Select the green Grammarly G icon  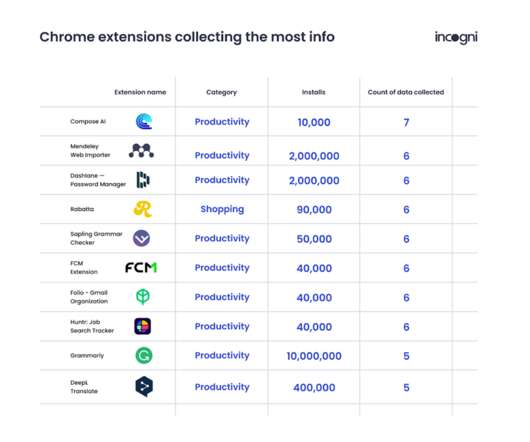pyautogui.click(x=144, y=355)
